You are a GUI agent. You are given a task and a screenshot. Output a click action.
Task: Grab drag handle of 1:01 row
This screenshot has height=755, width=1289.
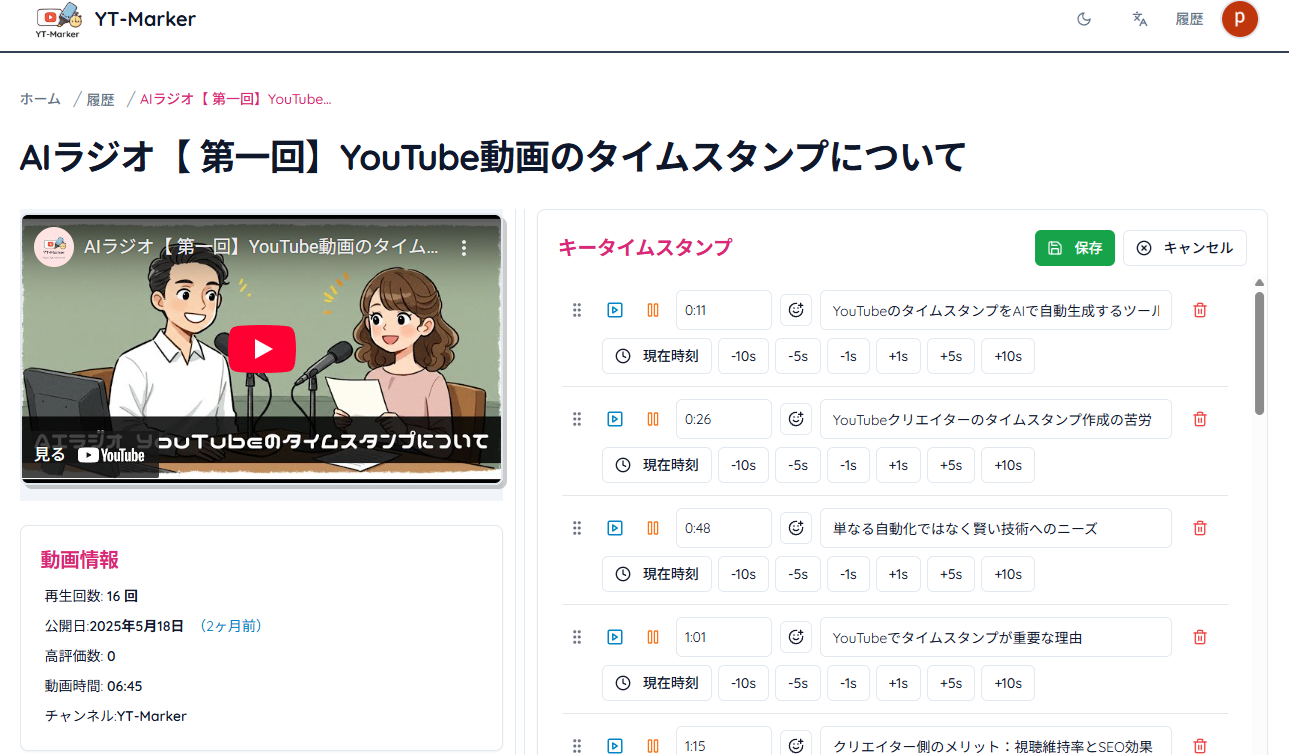tap(577, 637)
